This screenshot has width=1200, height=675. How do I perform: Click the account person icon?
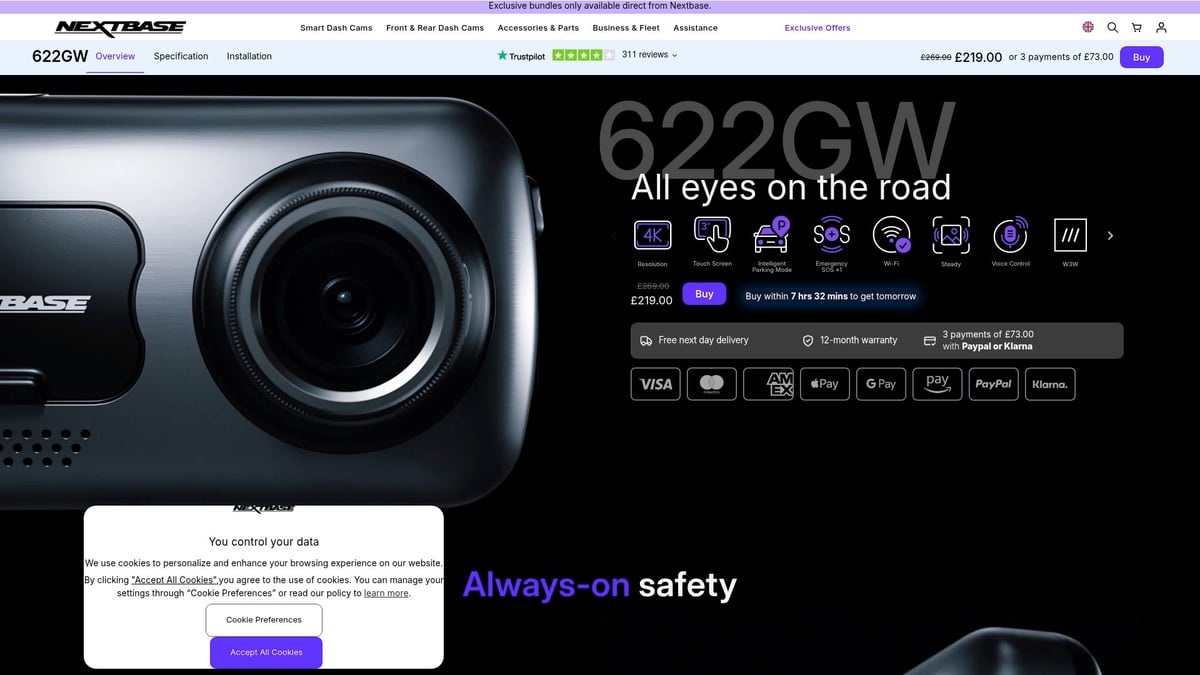coord(1161,27)
